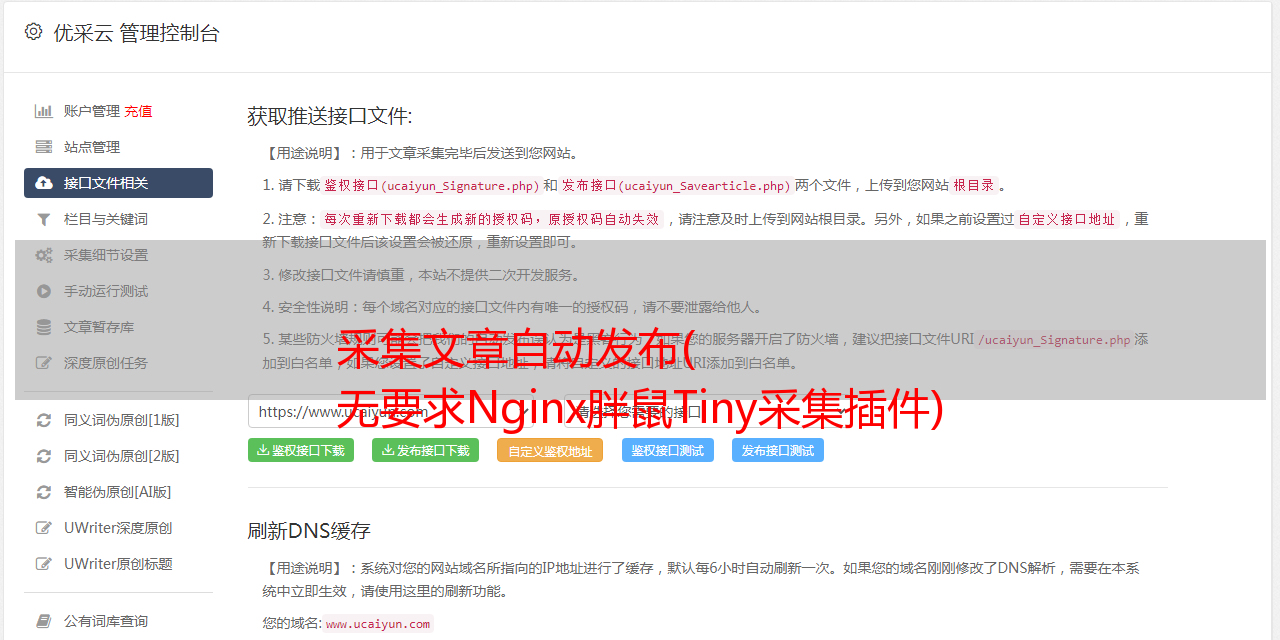
Task: Click the bar chart icon for 账户管理
Action: pos(44,111)
